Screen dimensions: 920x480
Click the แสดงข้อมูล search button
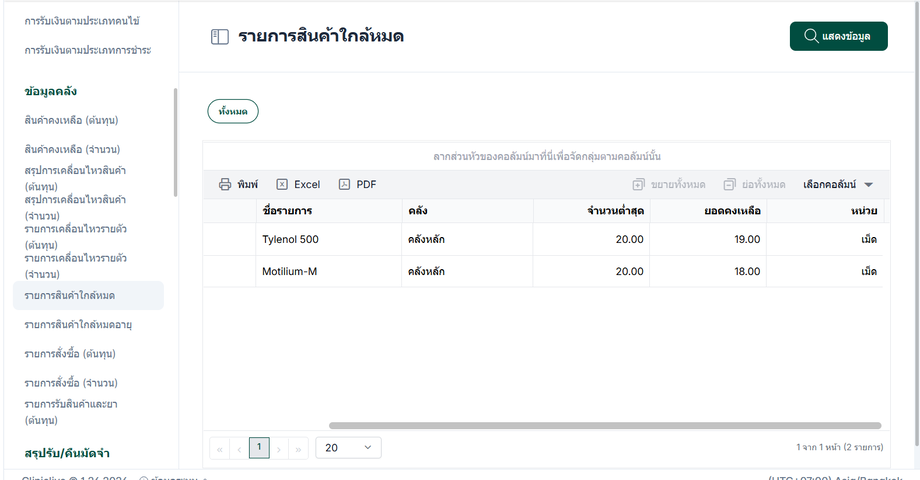tap(838, 36)
